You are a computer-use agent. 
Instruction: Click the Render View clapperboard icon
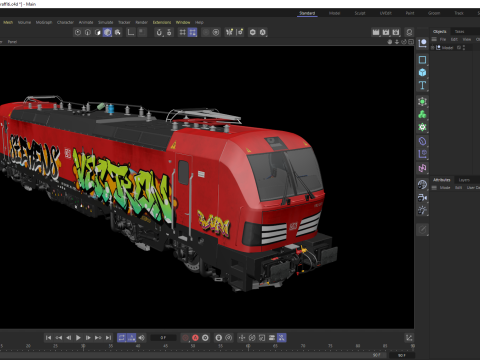click(x=376, y=32)
